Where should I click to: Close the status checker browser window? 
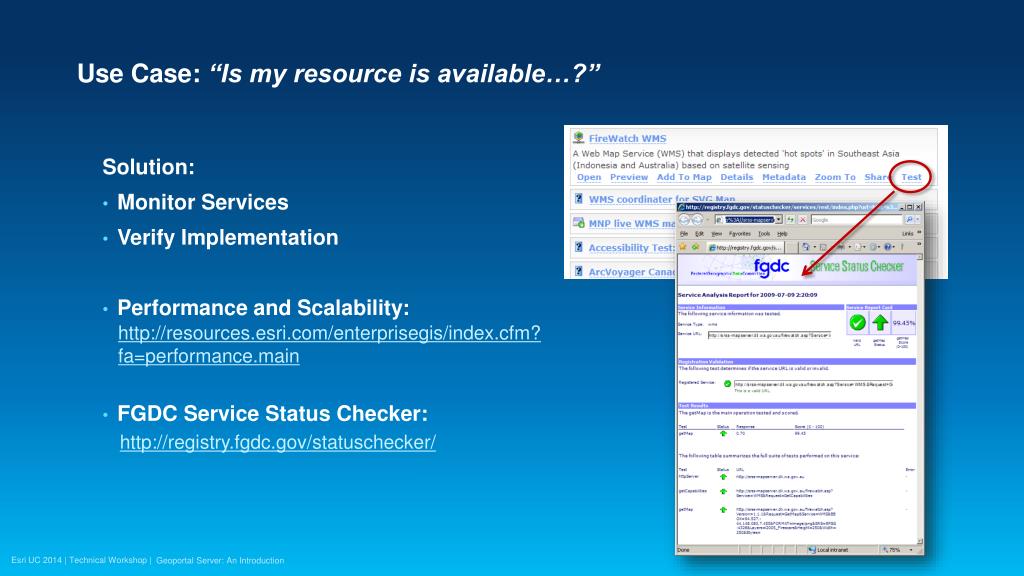coord(918,207)
